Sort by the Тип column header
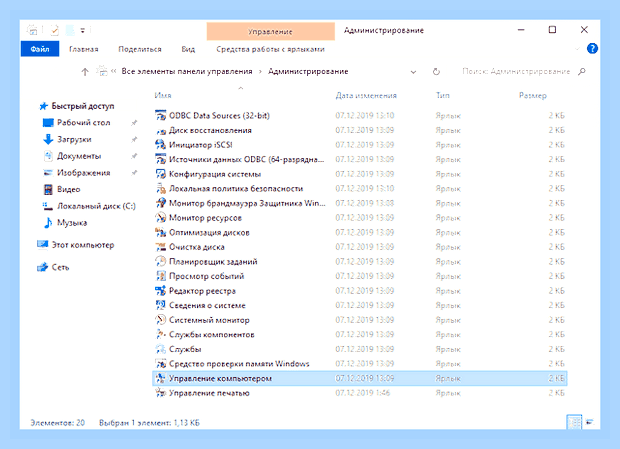Image resolution: width=620 pixels, height=449 pixels. (x=443, y=95)
